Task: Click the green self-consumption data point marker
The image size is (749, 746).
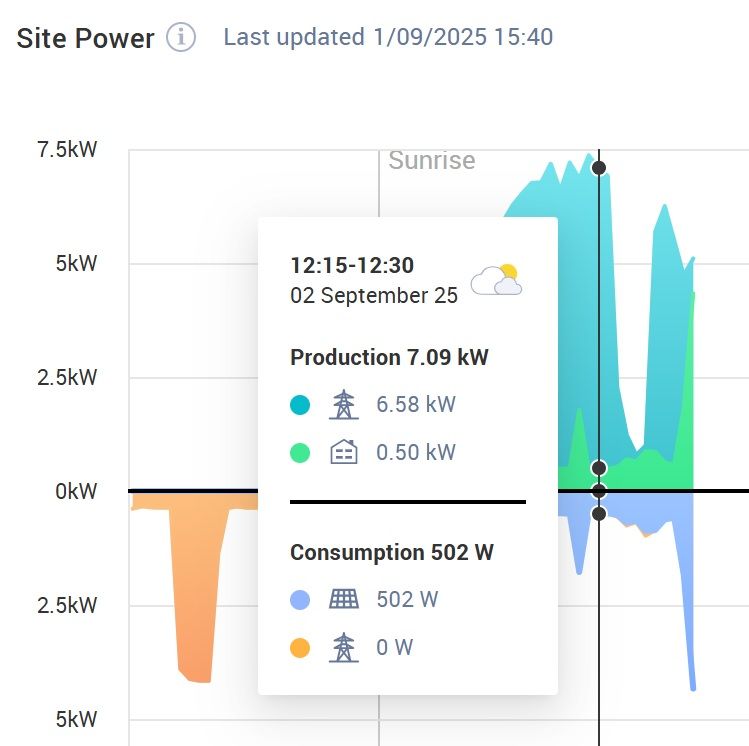Action: coord(599,468)
